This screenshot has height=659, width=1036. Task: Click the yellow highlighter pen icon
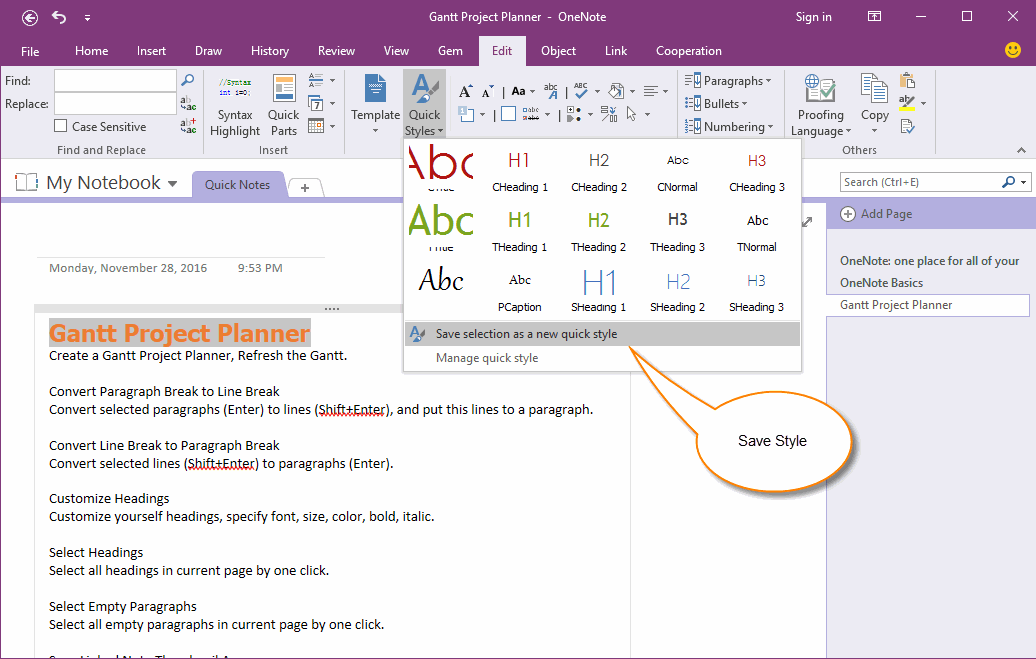pos(907,102)
